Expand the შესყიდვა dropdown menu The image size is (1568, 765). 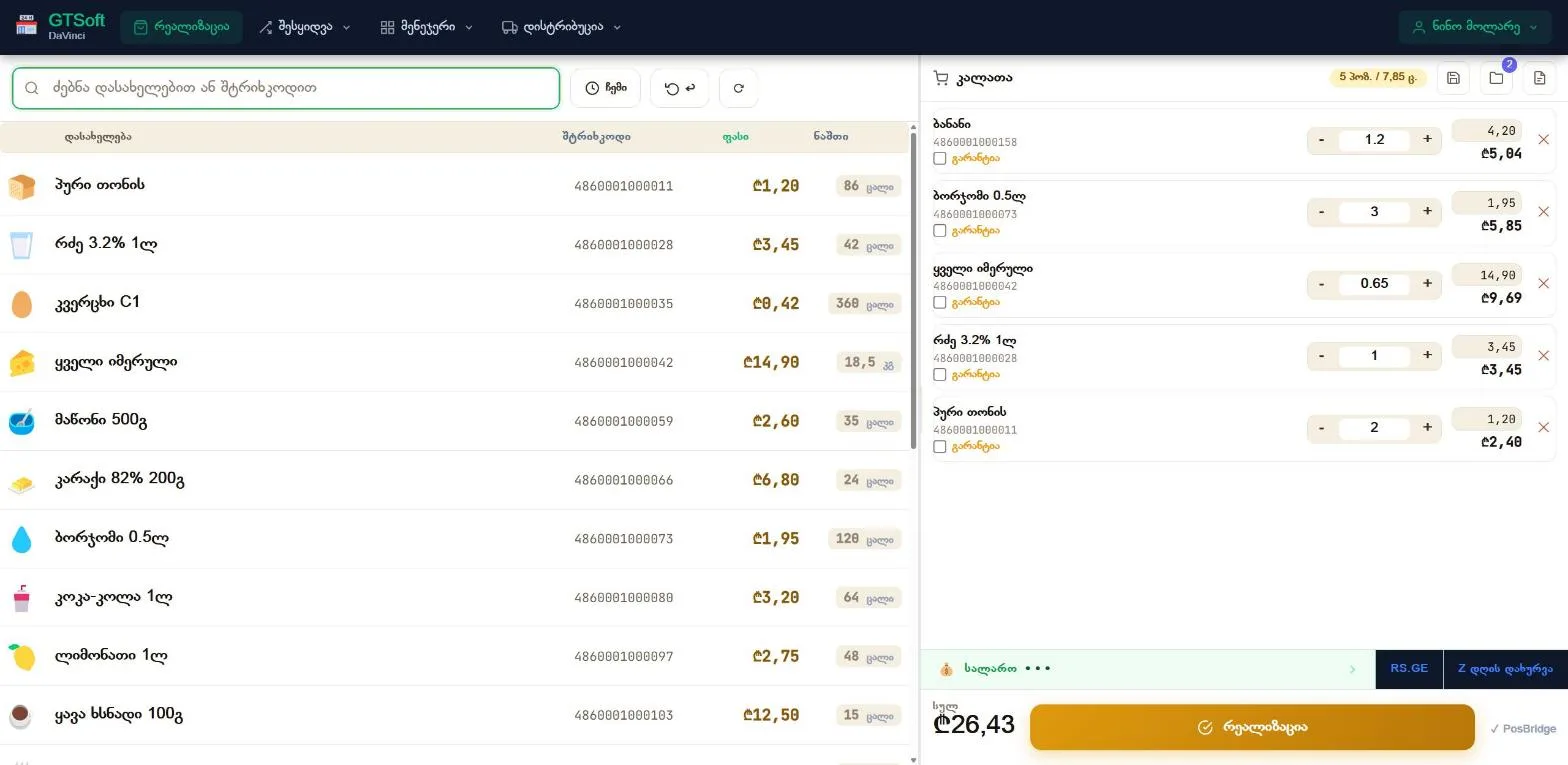point(305,27)
